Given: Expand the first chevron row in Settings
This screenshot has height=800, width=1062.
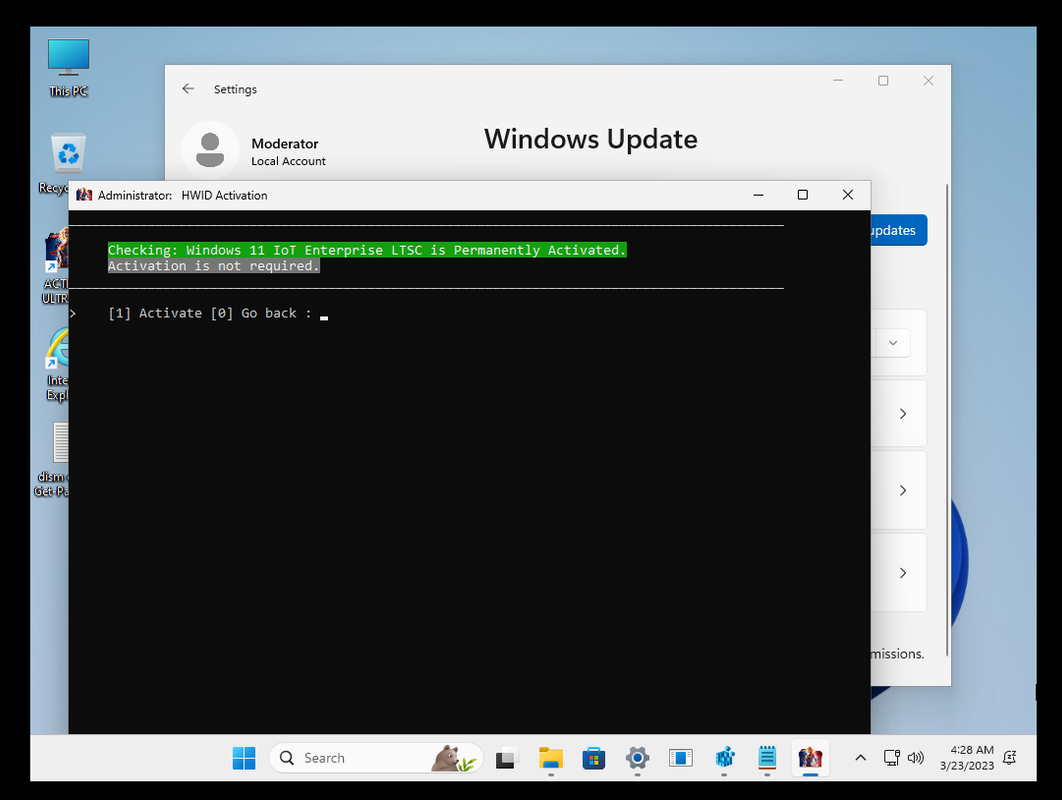Looking at the screenshot, I should pos(903,414).
